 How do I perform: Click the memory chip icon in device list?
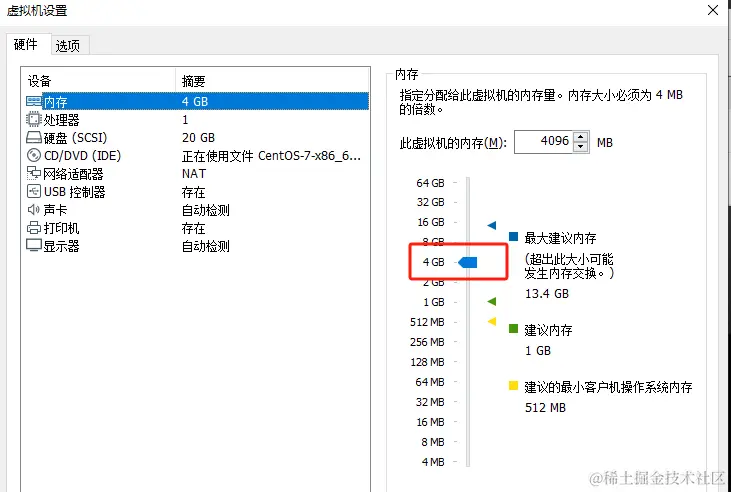click(34, 101)
